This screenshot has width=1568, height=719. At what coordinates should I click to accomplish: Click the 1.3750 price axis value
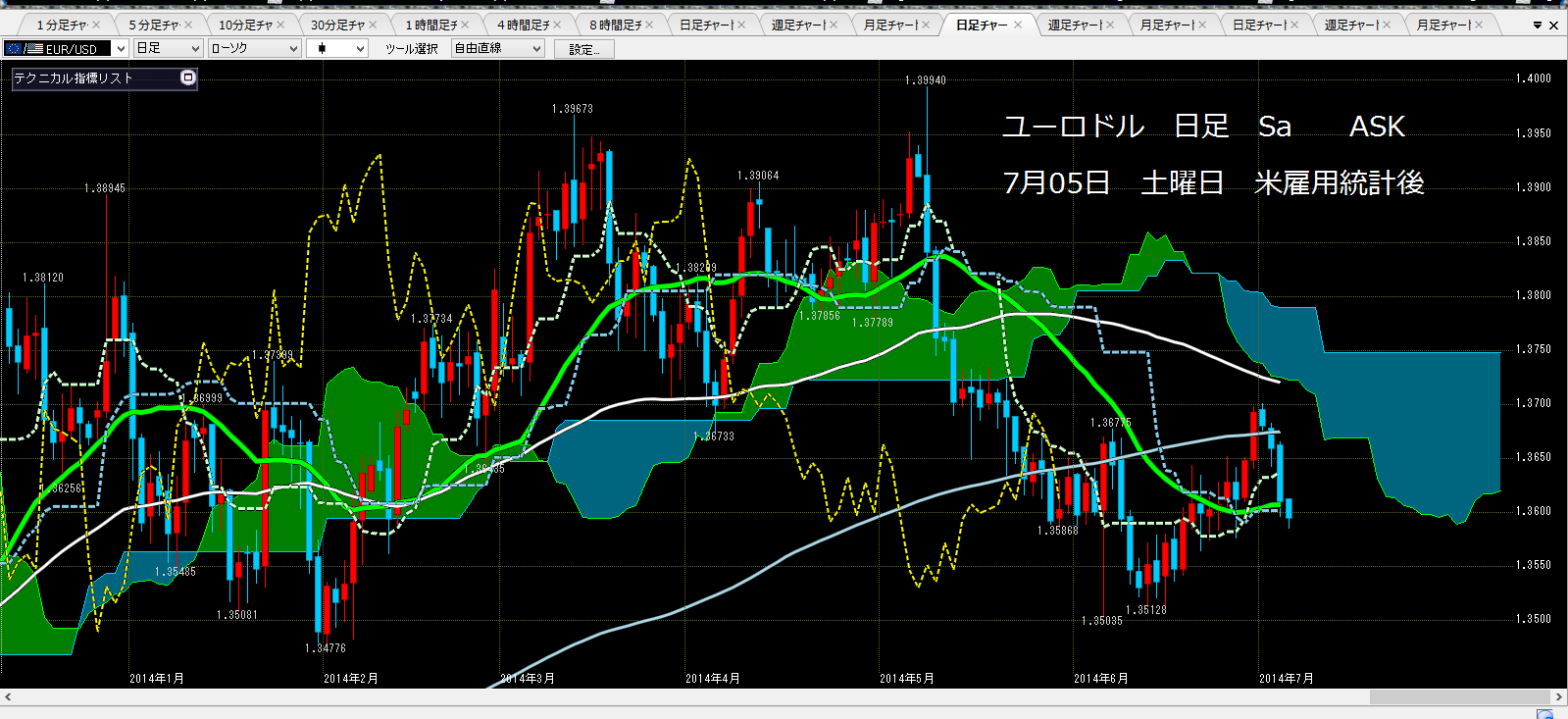point(1534,349)
